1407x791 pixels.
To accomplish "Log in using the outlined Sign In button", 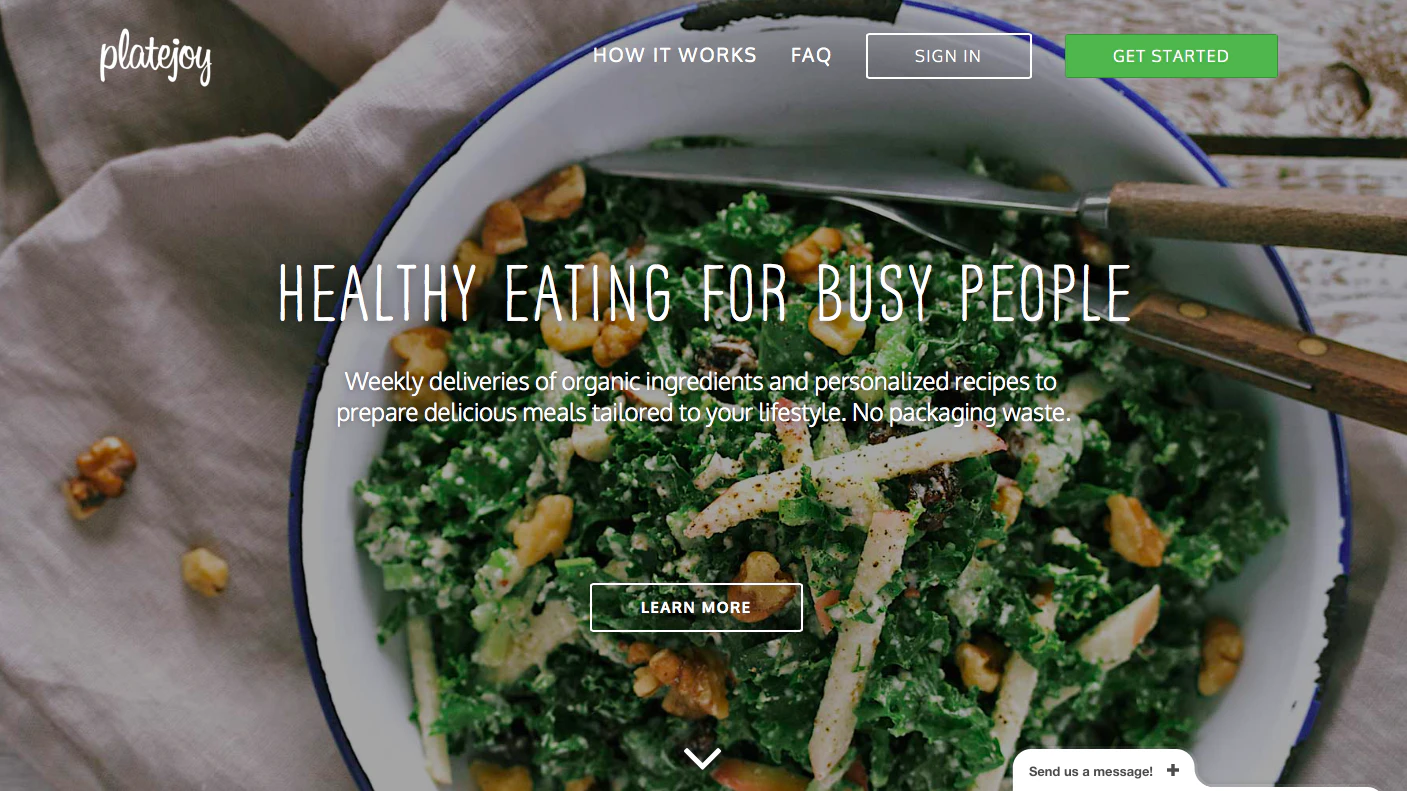I will click(x=948, y=56).
